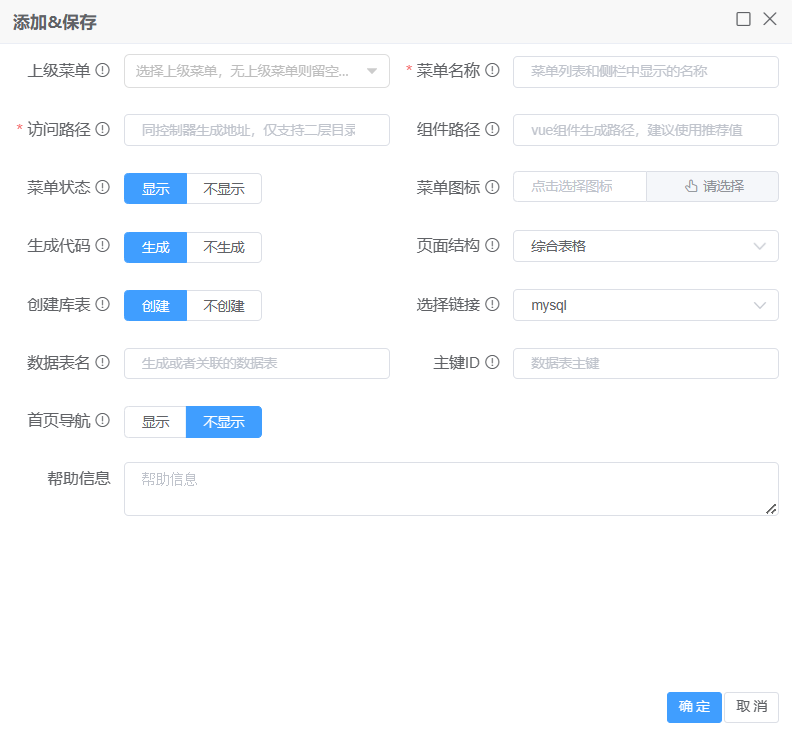Click info icon next to 组件路径

pos(492,129)
